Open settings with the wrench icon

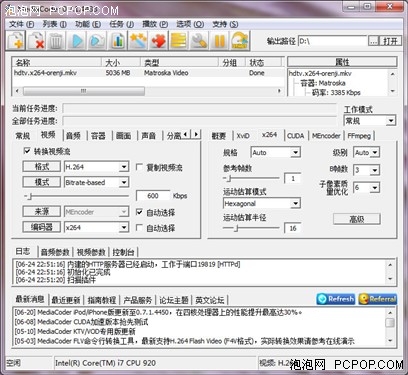pyautogui.click(x=199, y=40)
